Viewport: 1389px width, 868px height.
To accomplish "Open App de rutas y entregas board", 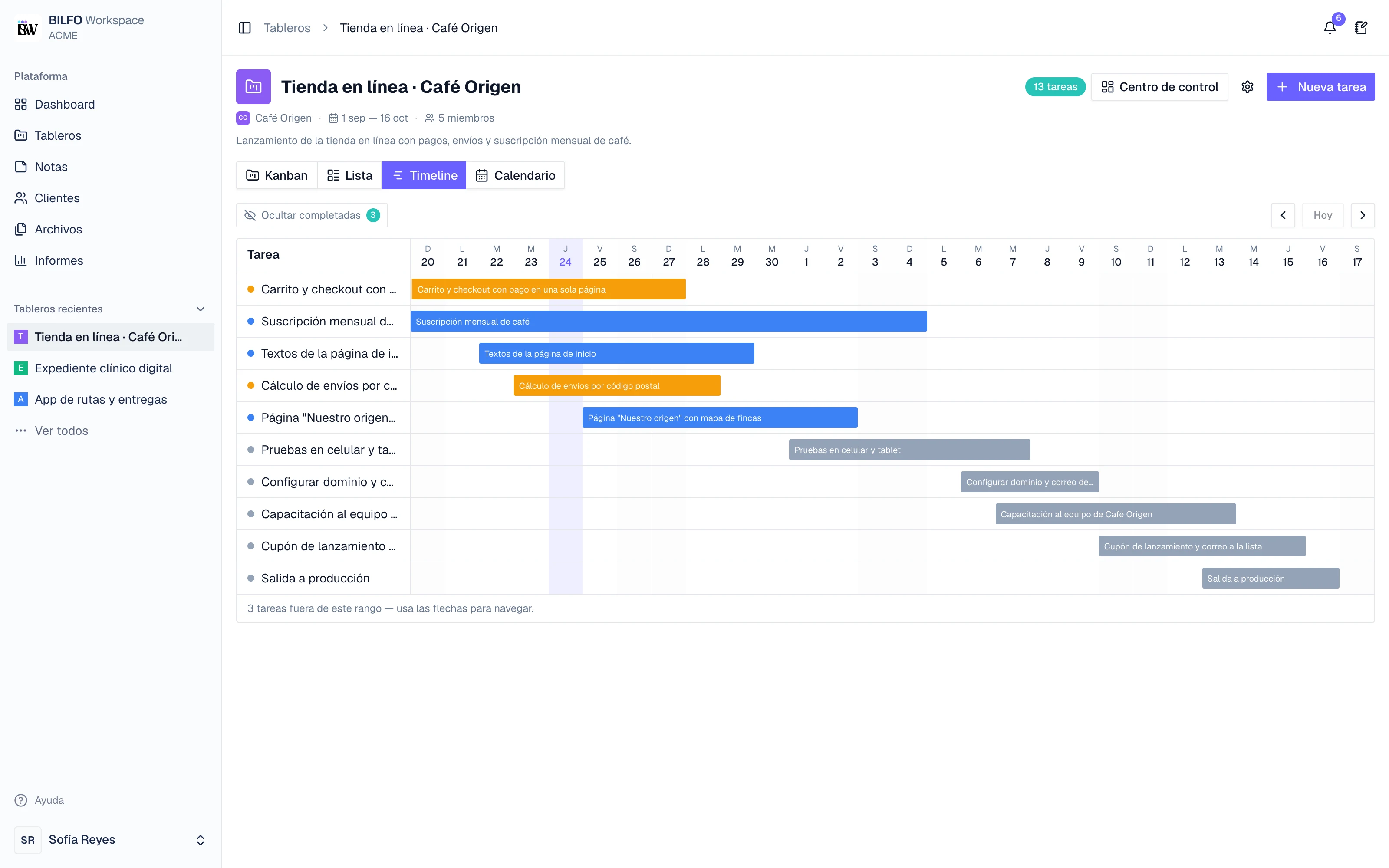I will click(110, 400).
